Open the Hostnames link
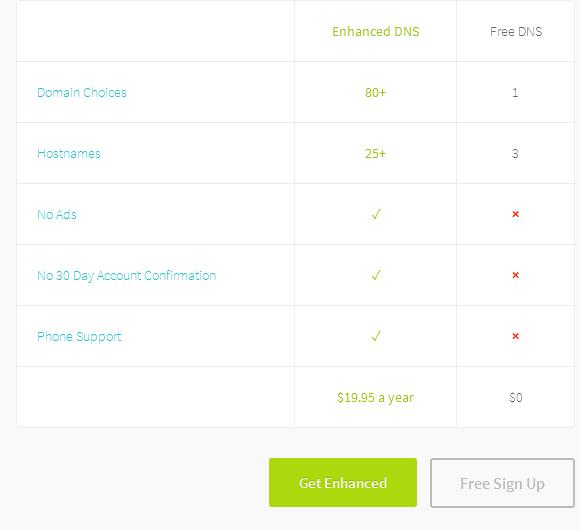580x530 pixels. pos(69,153)
